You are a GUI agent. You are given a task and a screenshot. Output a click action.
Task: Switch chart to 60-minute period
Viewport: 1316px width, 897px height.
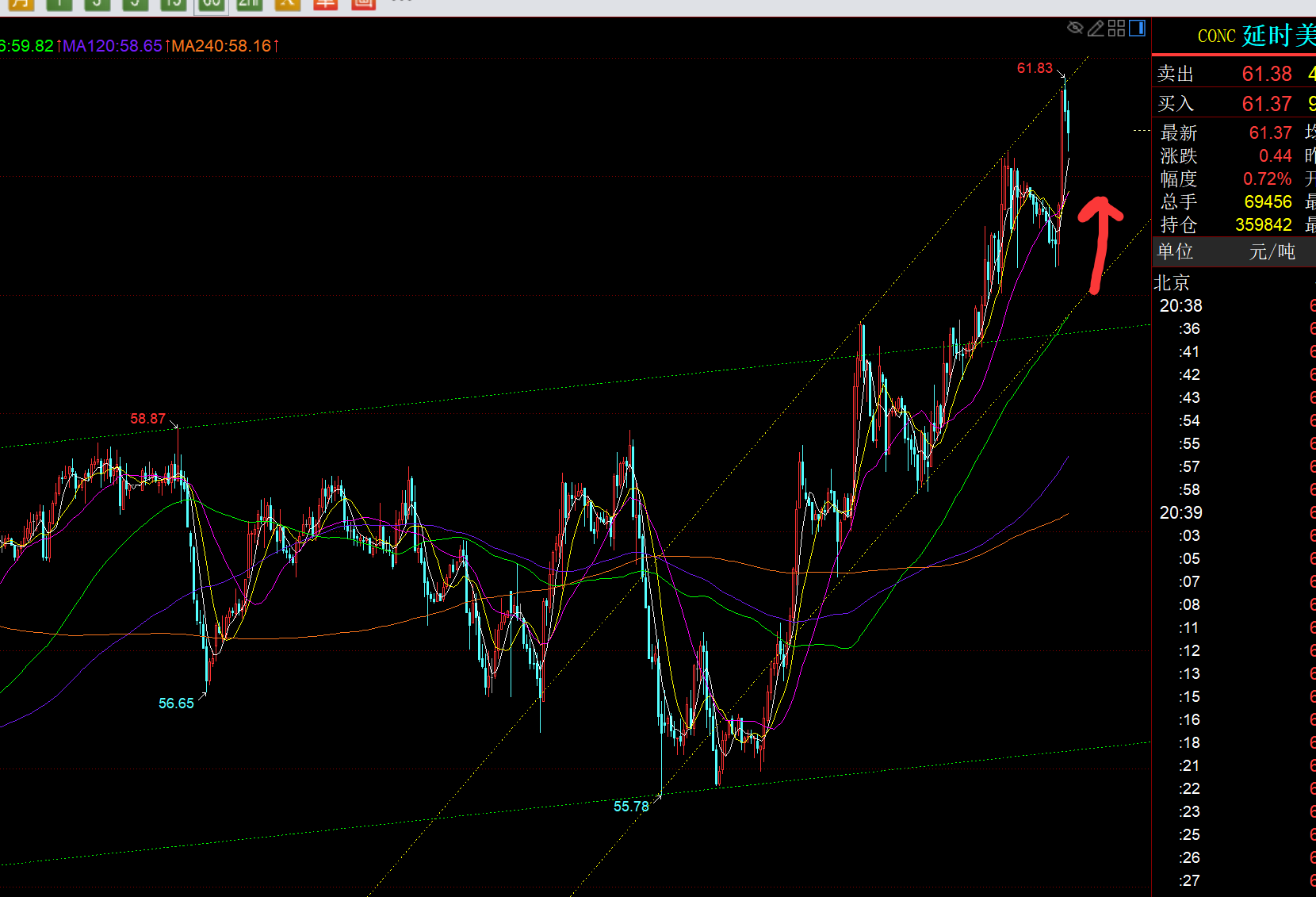pyautogui.click(x=211, y=4)
